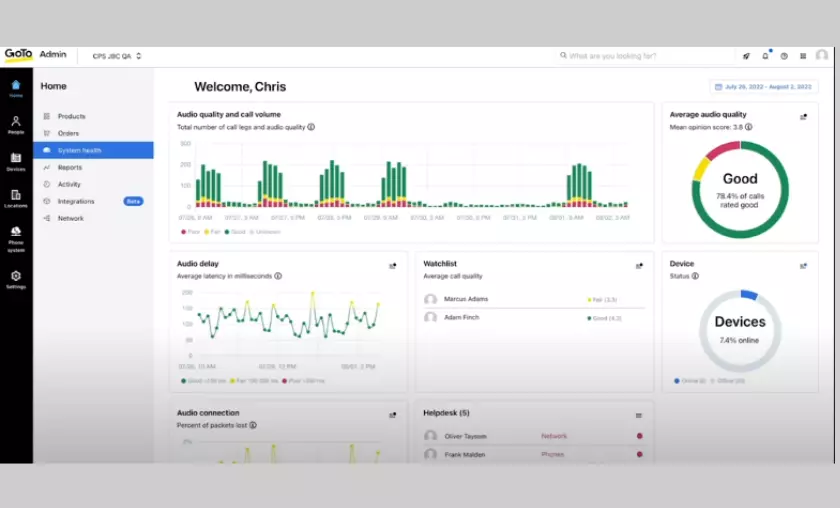The width and height of the screenshot is (840, 508).
Task: Open Phone system from the left rail
Action: coord(16,236)
